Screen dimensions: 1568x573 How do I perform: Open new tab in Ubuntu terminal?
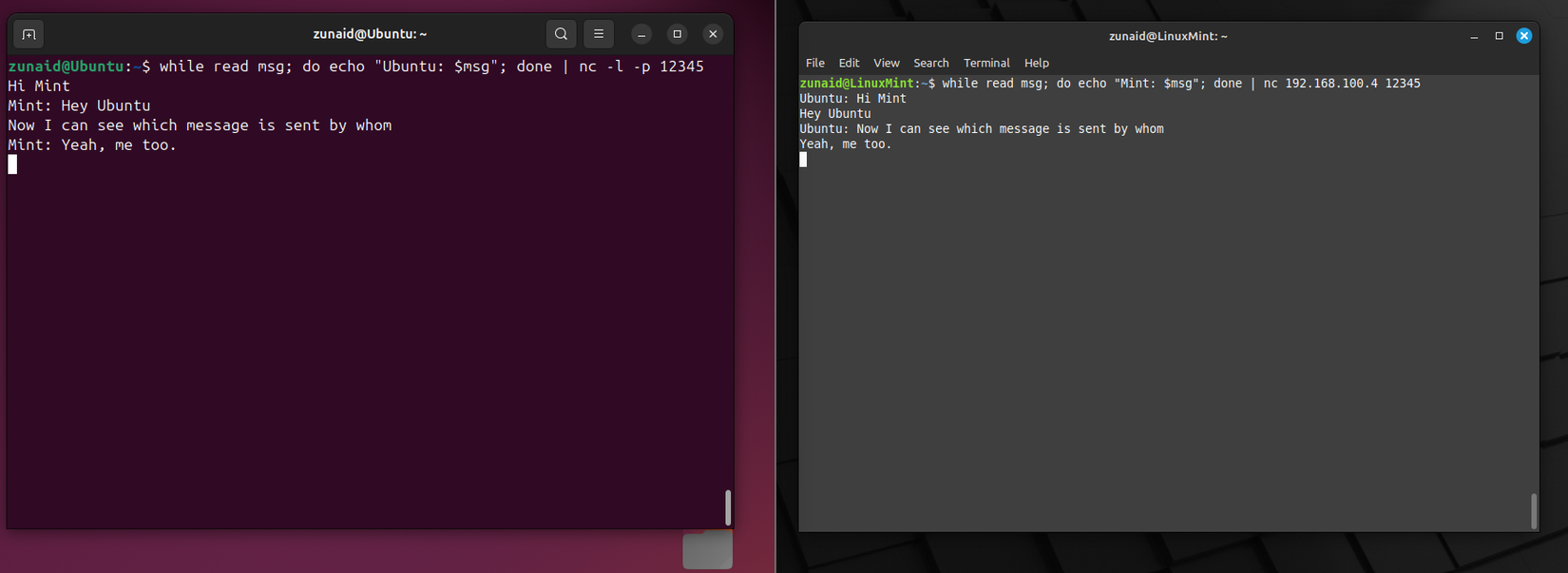pyautogui.click(x=29, y=34)
